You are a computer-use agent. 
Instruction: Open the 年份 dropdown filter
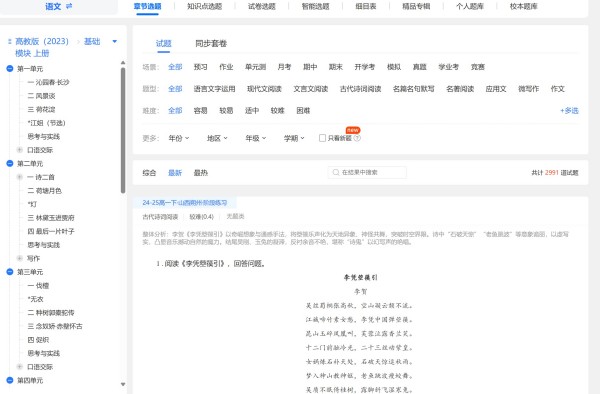(x=179, y=138)
